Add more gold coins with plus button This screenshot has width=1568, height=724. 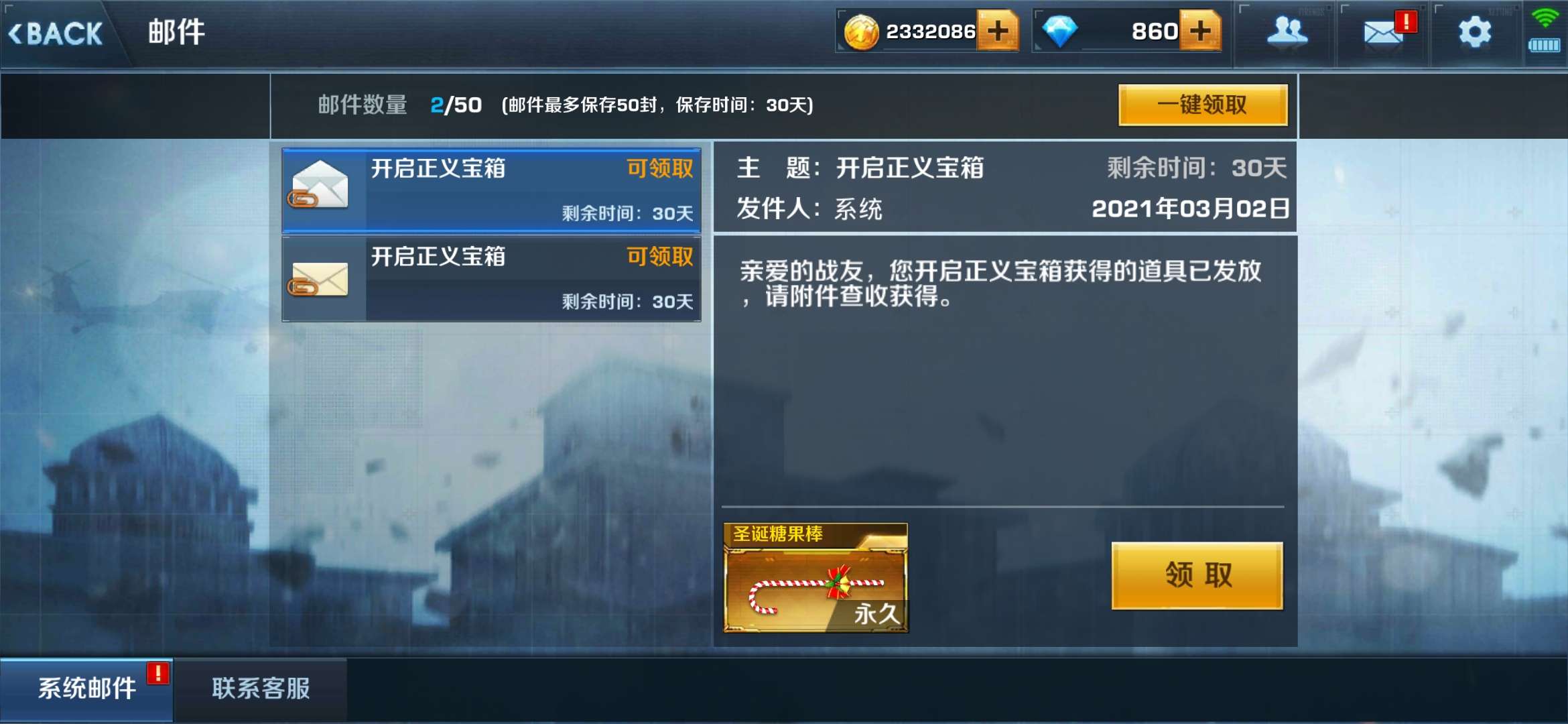[x=998, y=31]
